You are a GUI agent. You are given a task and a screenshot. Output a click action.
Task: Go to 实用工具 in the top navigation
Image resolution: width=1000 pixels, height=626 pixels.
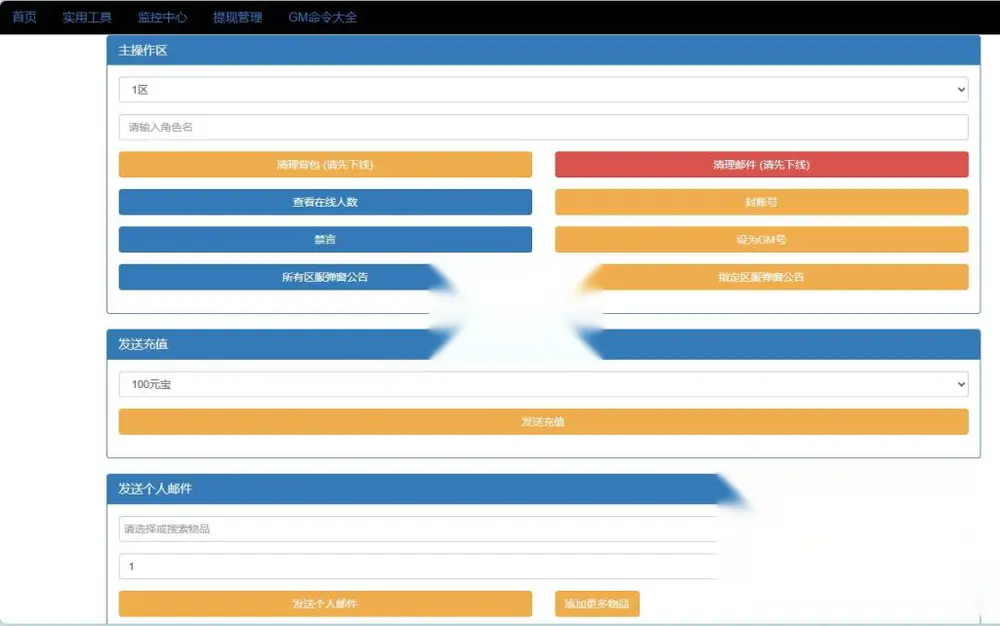click(x=87, y=17)
